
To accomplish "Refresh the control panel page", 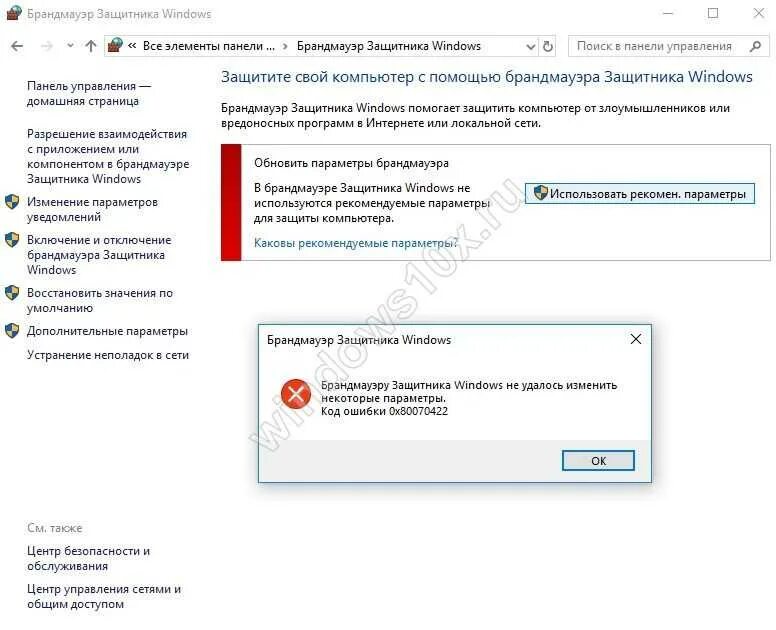I will [x=548, y=47].
